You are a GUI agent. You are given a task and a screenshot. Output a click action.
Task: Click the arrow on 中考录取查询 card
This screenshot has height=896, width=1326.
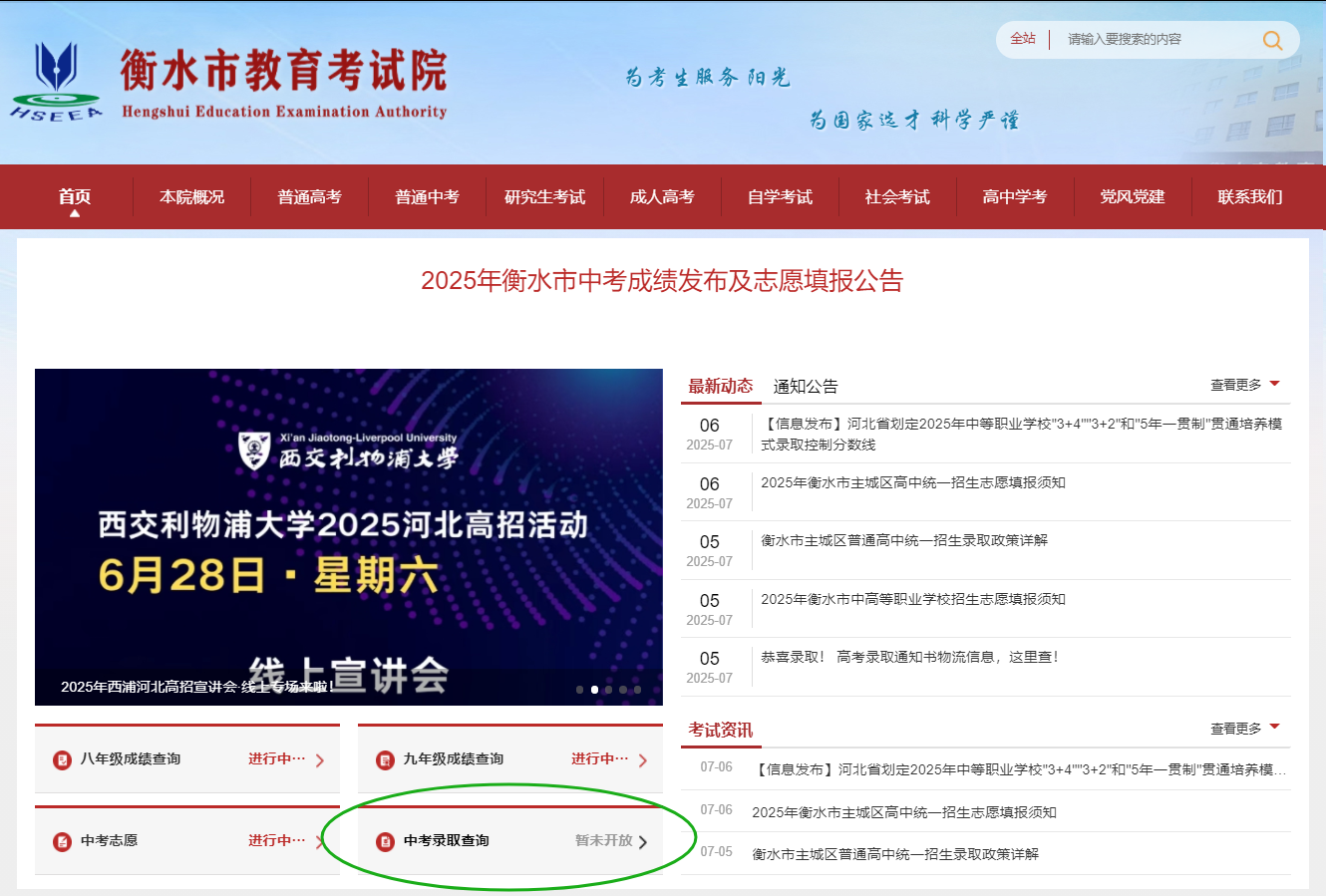point(643,842)
